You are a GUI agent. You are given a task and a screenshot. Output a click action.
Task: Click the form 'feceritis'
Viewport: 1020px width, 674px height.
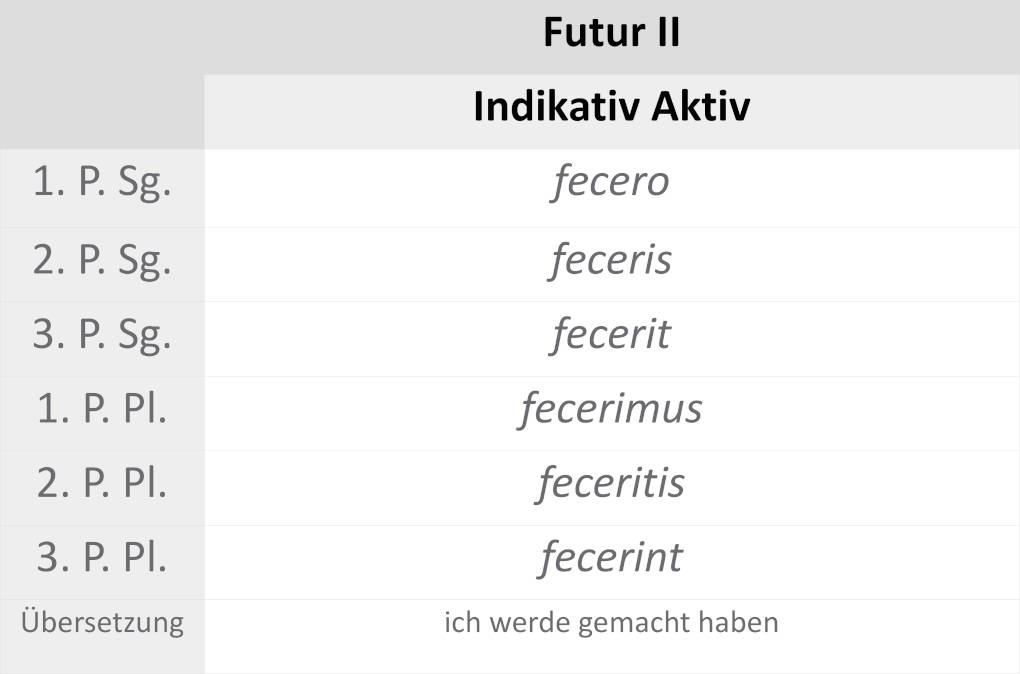[x=611, y=483]
